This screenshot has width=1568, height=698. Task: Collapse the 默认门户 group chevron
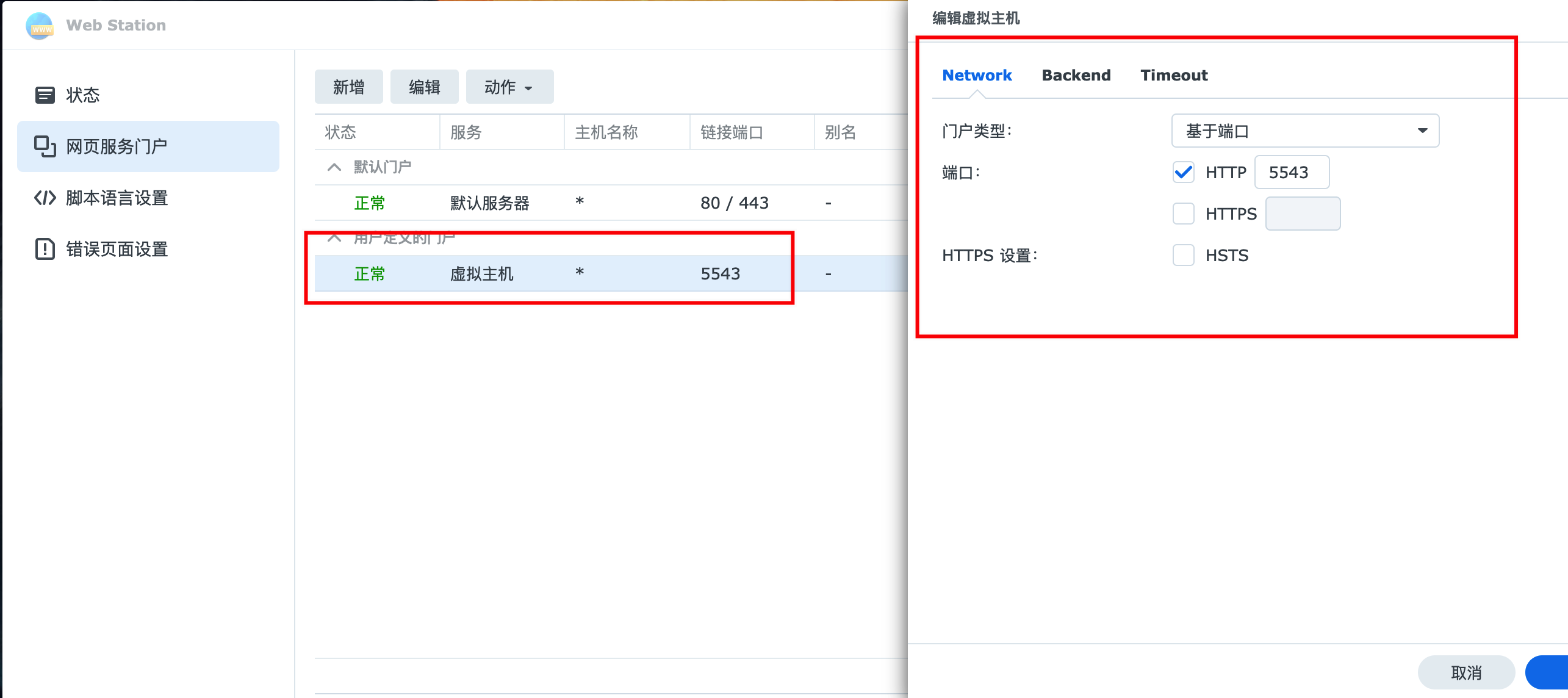[x=334, y=167]
